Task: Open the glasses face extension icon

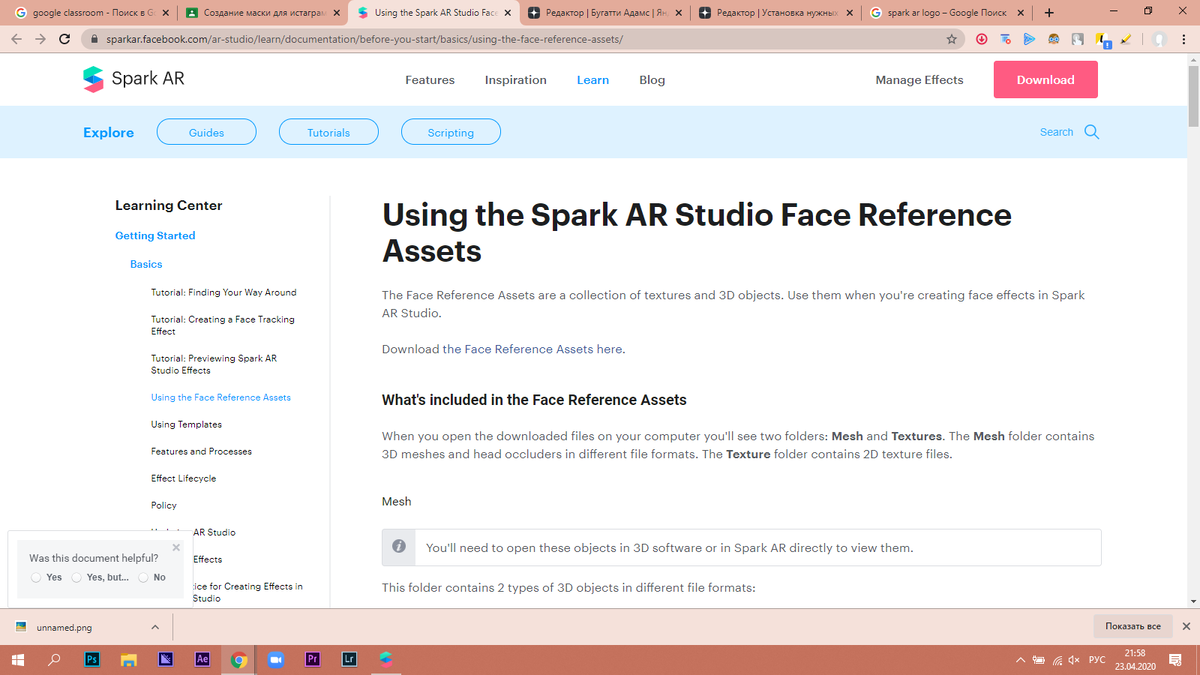Action: (x=1054, y=40)
